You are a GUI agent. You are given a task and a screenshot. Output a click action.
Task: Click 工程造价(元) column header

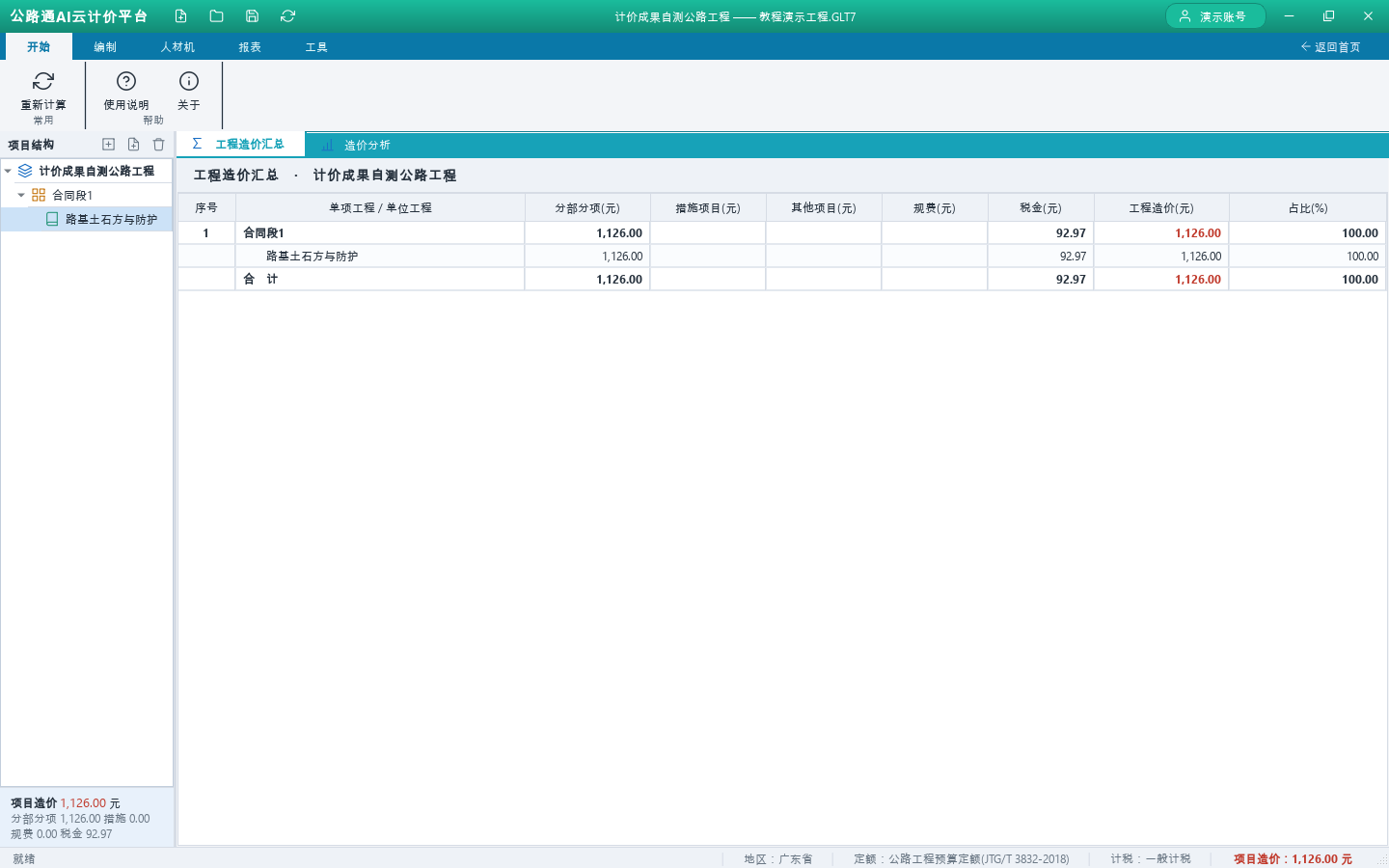click(x=1161, y=207)
